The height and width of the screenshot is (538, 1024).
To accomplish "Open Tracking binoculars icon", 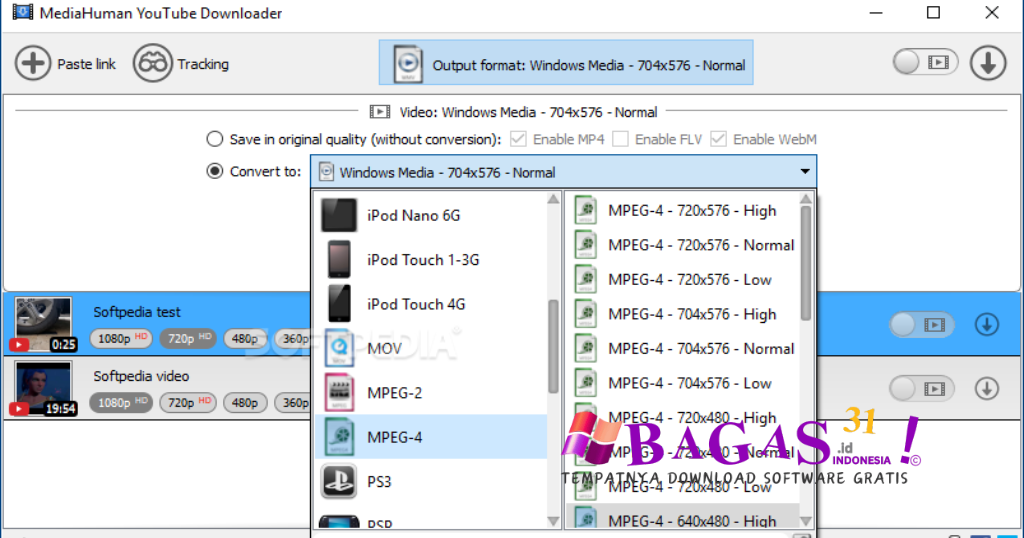I will (152, 63).
